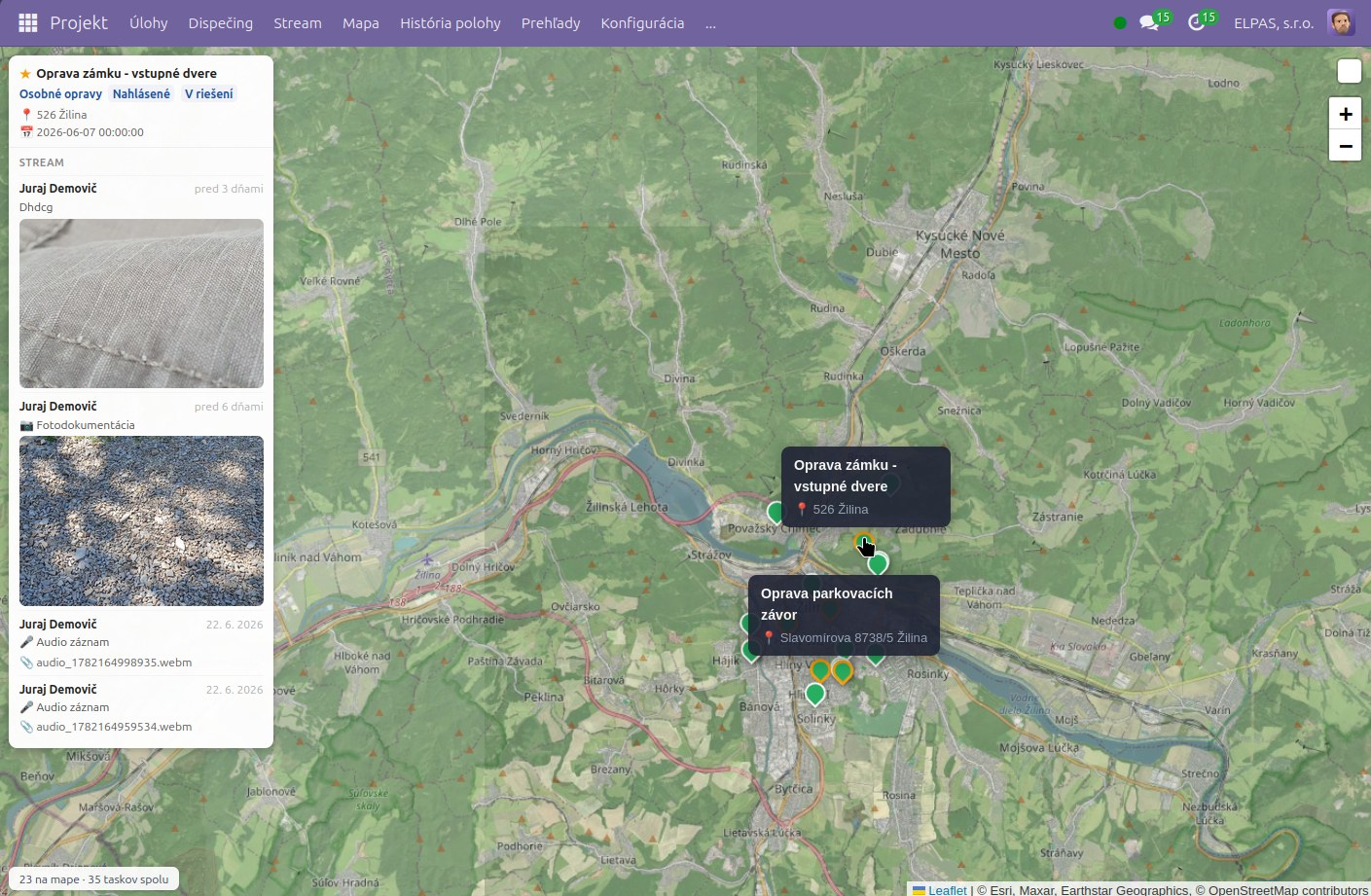Click the pred 3 dňami timestamp
Image resolution: width=1371 pixels, height=896 pixels.
(x=229, y=189)
